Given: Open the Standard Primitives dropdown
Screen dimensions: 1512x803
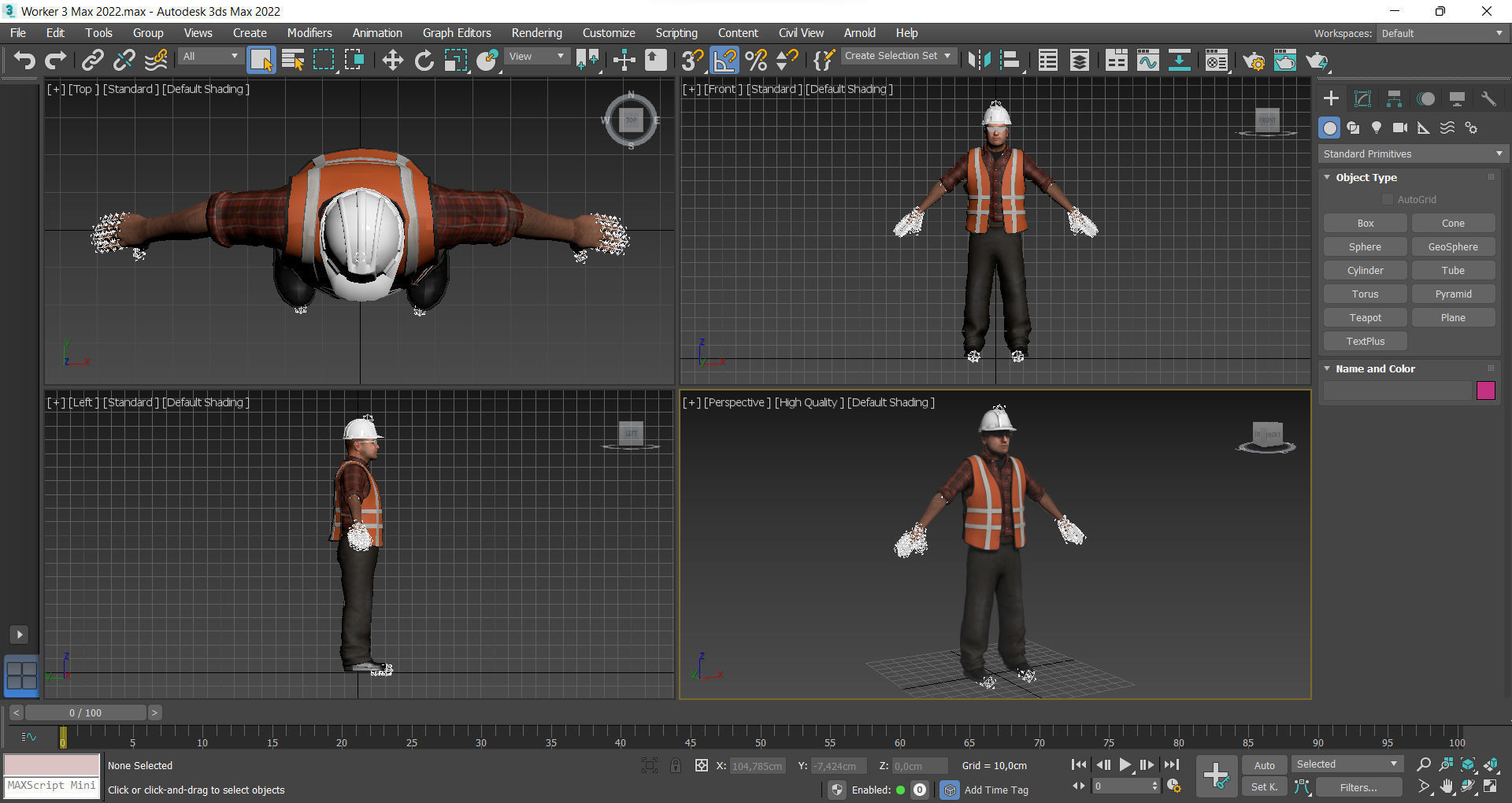Looking at the screenshot, I should pos(1413,154).
